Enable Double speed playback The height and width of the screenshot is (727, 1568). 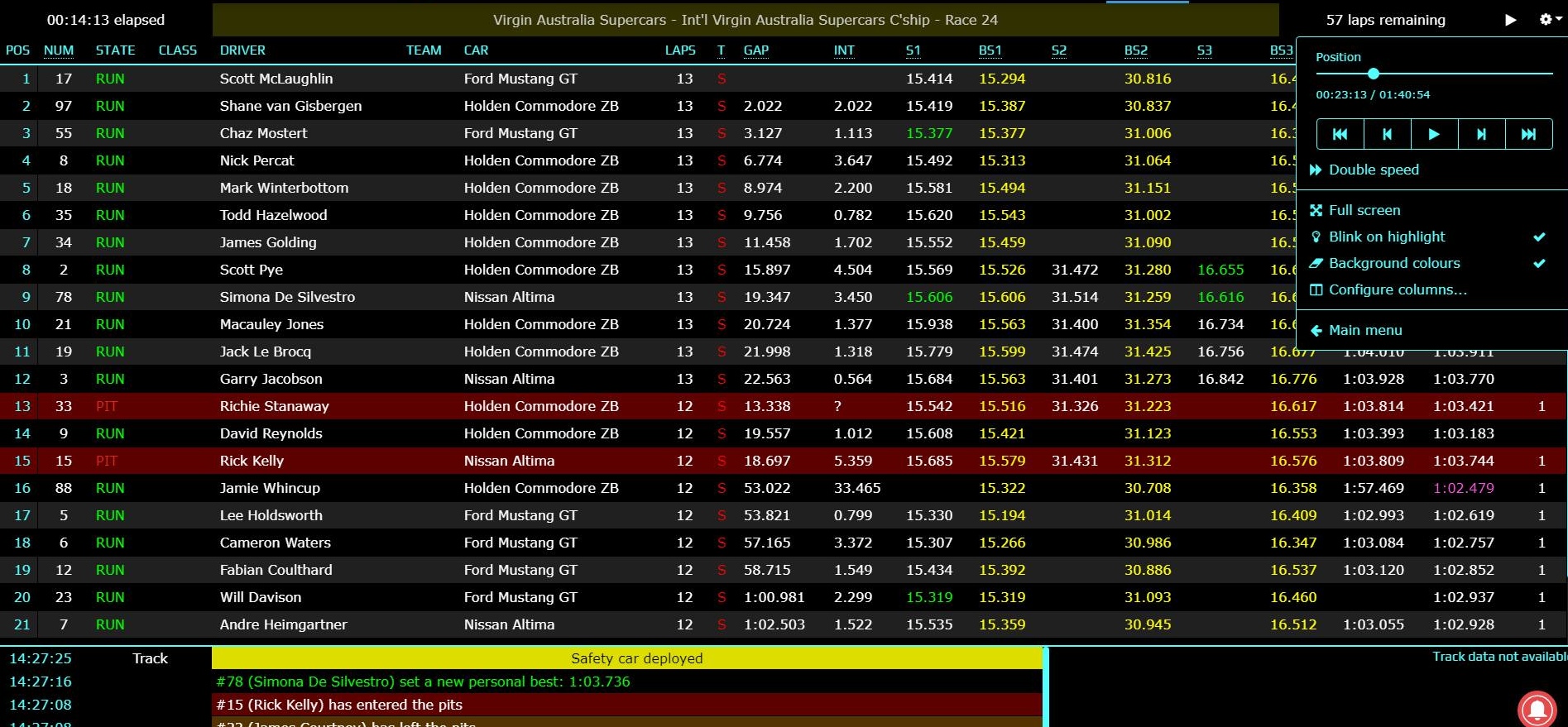pos(1374,170)
